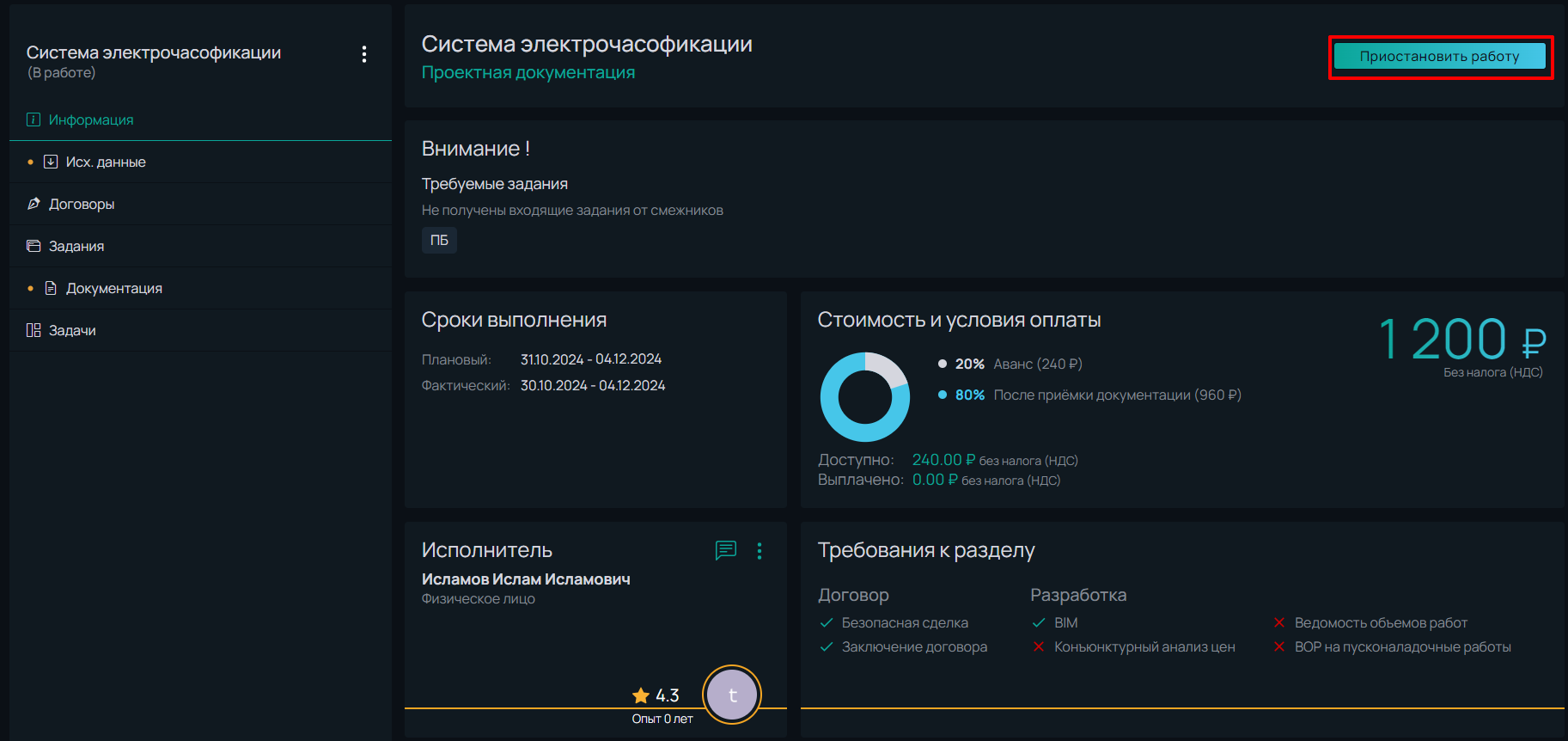Click the Документация document icon
1568x741 pixels.
point(51,288)
